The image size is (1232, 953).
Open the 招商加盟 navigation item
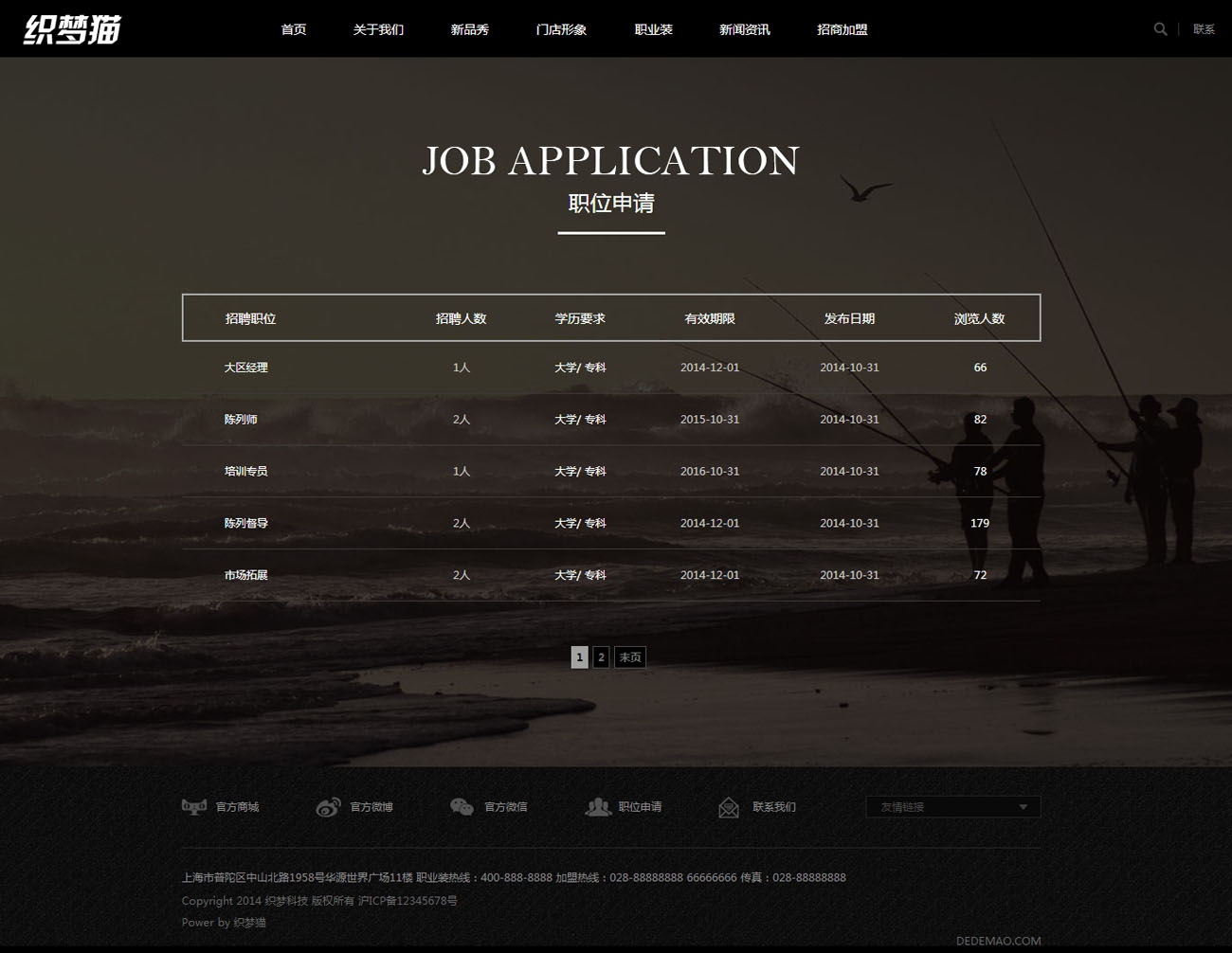[842, 29]
